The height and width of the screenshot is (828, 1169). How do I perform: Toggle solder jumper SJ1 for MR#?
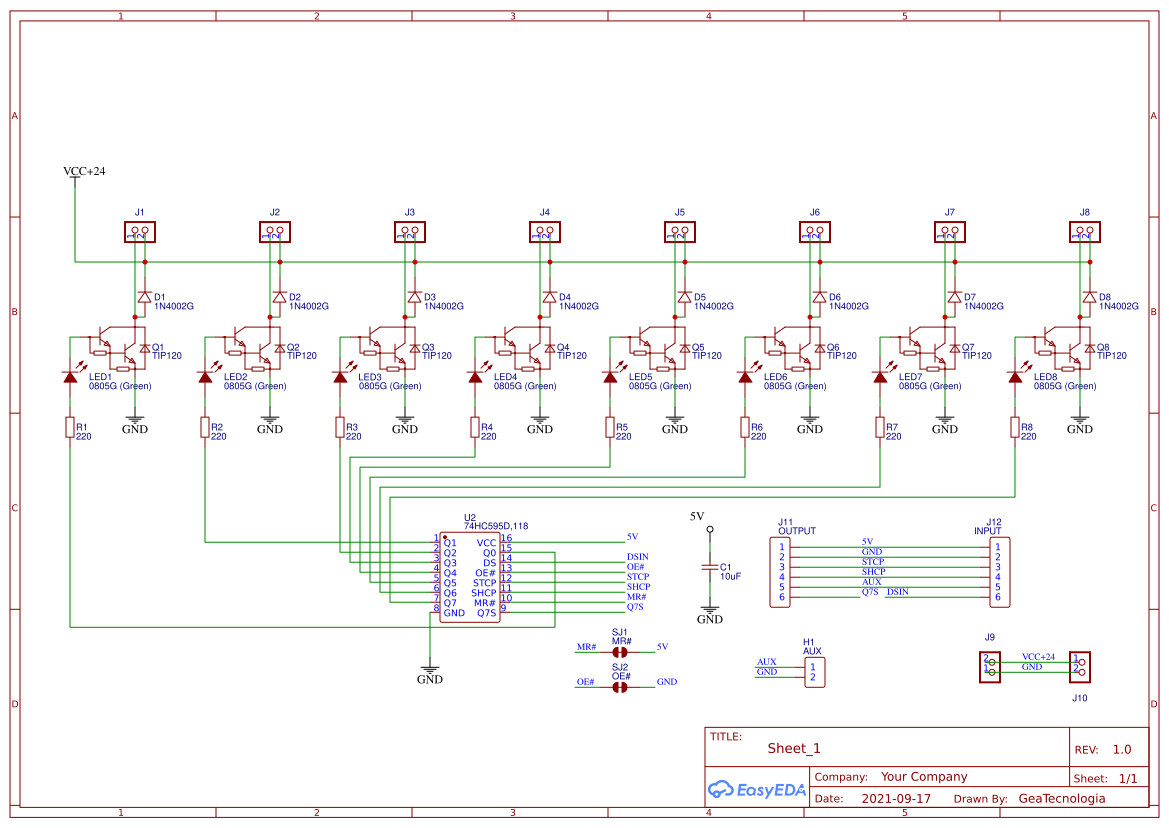620,650
